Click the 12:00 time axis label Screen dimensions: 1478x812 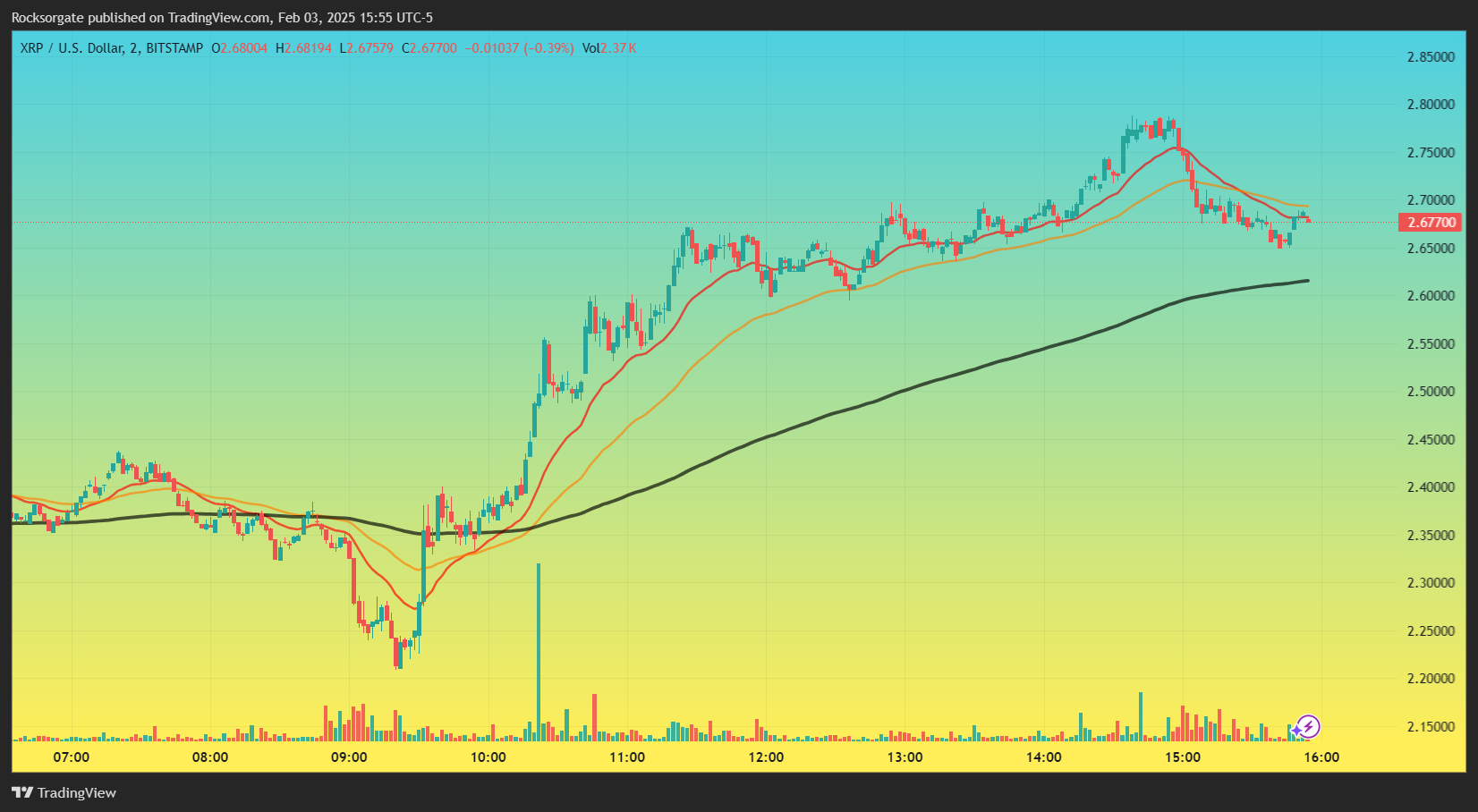tap(766, 757)
